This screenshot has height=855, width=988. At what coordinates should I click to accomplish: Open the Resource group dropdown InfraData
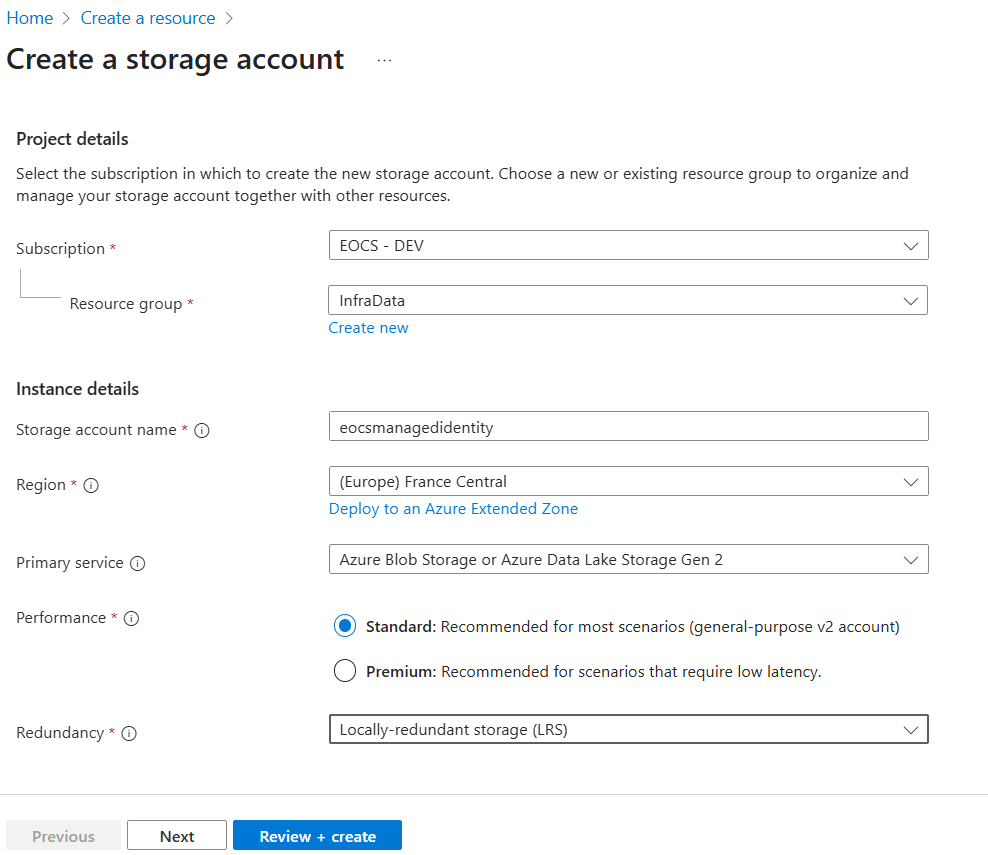pos(628,301)
